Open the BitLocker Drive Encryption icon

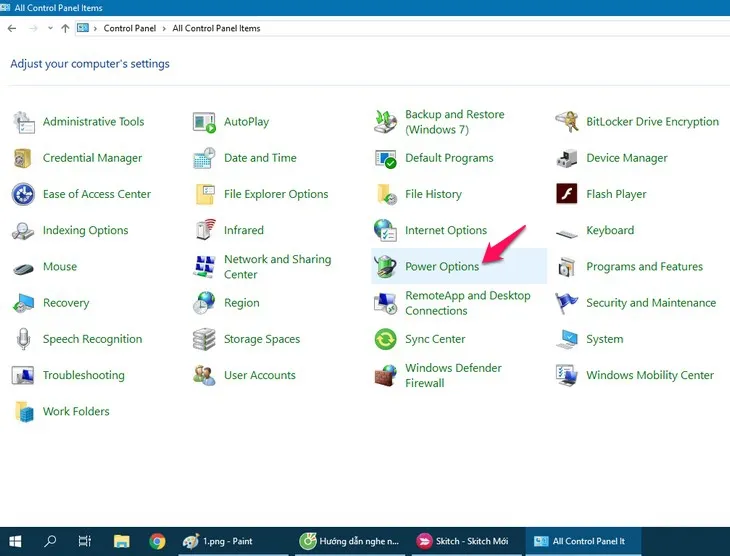coord(567,122)
